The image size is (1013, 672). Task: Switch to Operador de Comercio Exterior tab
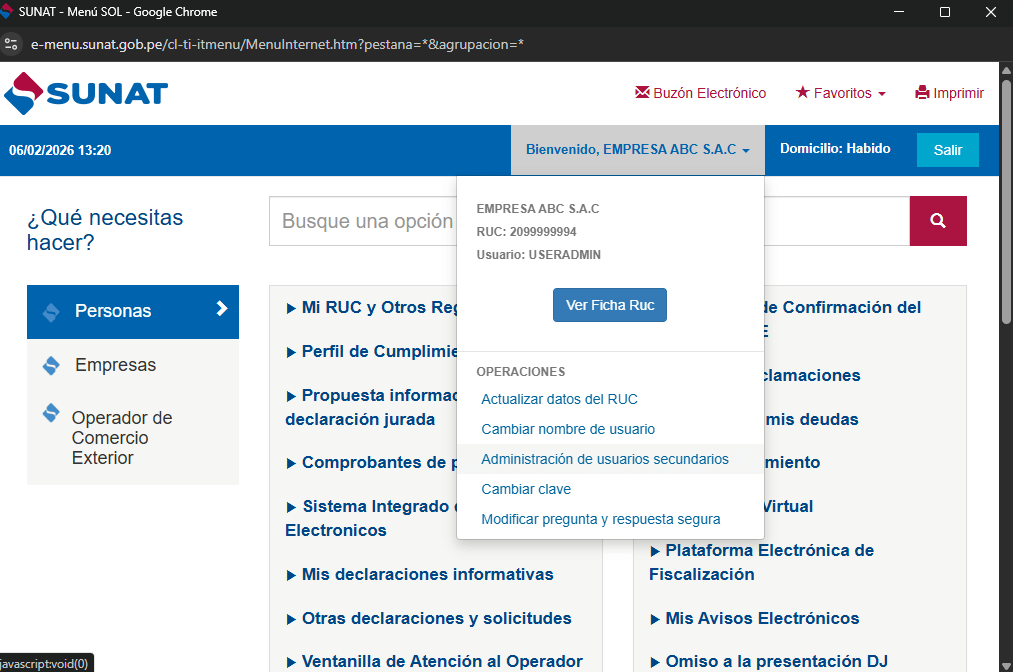pos(133,437)
